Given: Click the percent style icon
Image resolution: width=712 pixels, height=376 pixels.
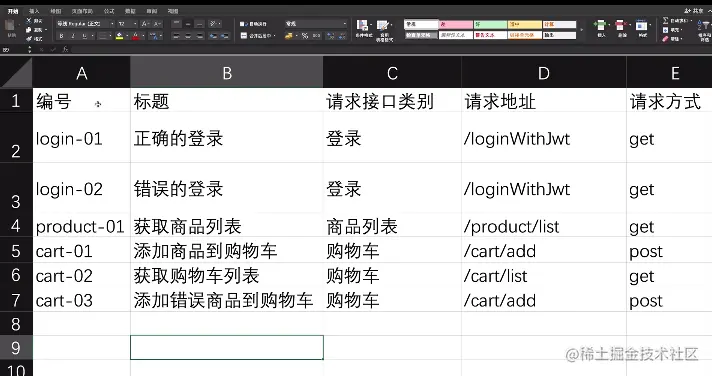Looking at the screenshot, I should coord(305,35).
